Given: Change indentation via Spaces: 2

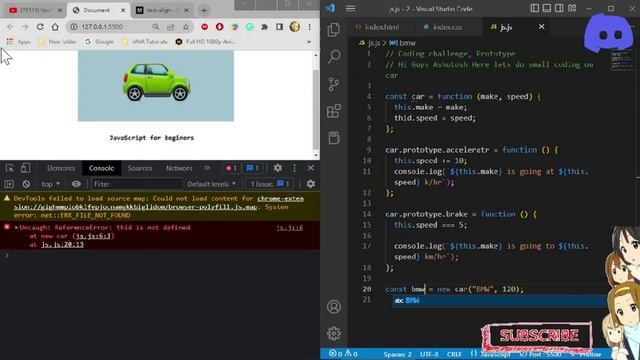Looking at the screenshot, I should click(x=398, y=354).
